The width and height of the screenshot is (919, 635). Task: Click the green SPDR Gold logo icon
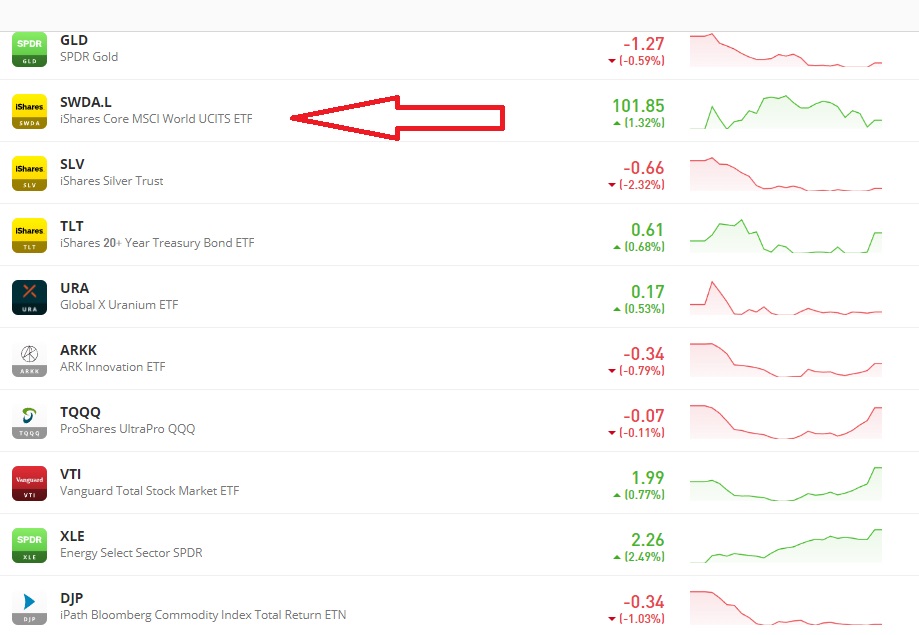click(x=29, y=48)
